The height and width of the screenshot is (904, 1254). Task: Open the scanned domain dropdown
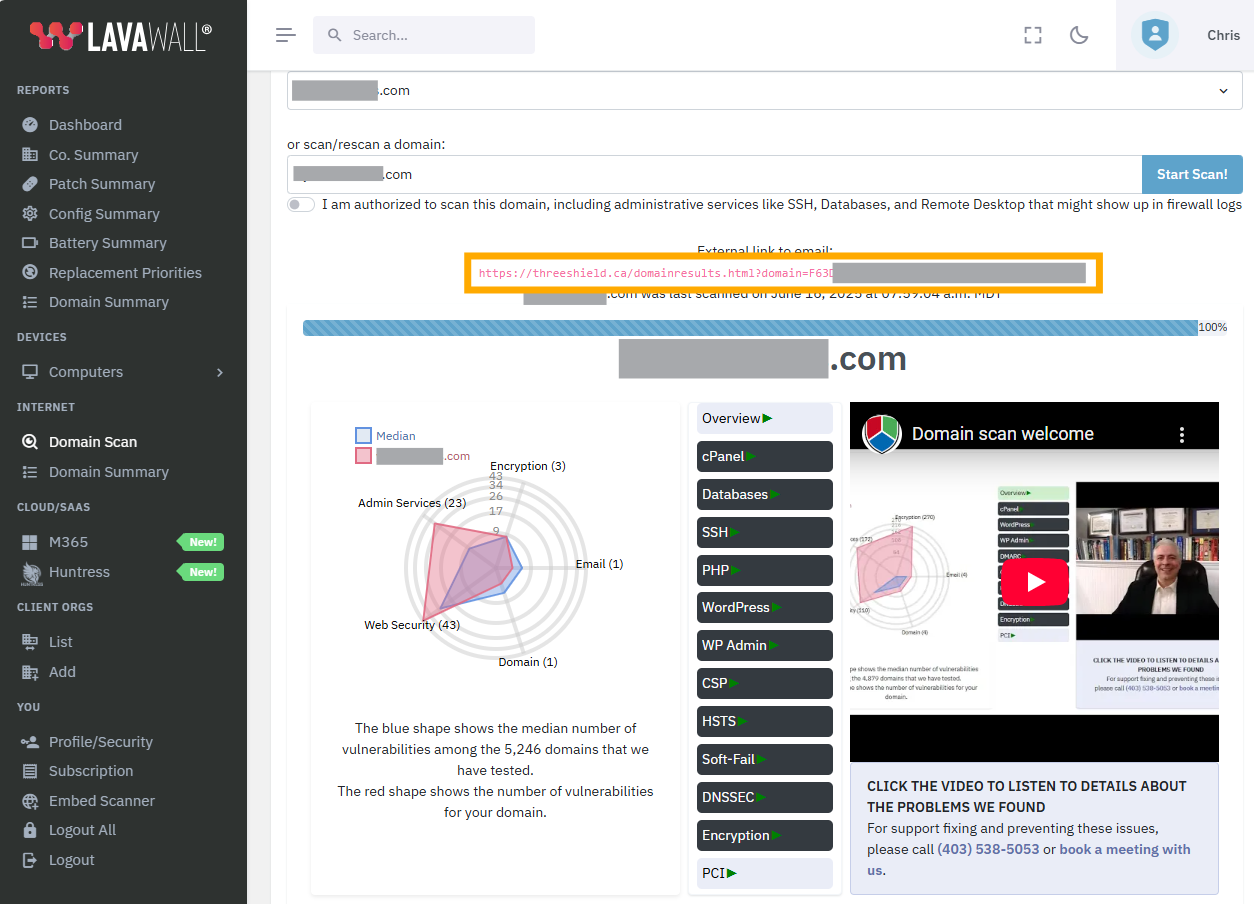[x=1222, y=90]
